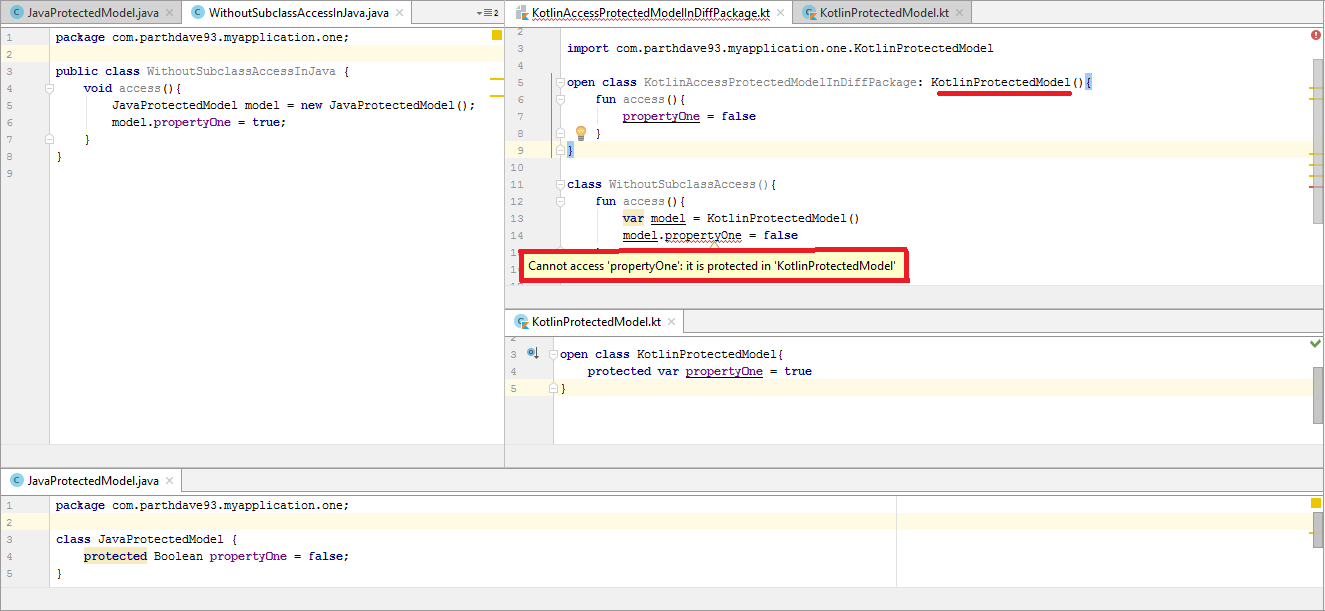
Task: Click the red error stripe mark in the Kotlin editor
Action: point(1315,186)
